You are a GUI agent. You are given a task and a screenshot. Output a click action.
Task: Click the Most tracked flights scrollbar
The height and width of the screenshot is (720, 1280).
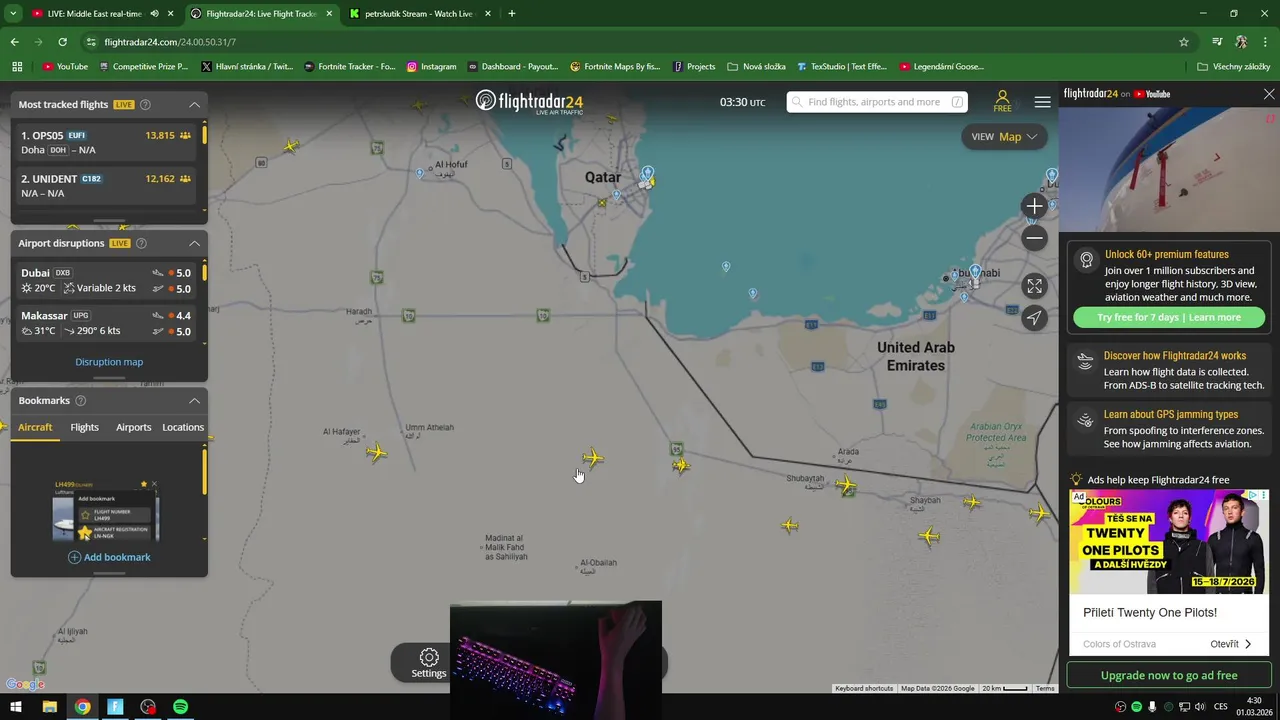pos(205,135)
